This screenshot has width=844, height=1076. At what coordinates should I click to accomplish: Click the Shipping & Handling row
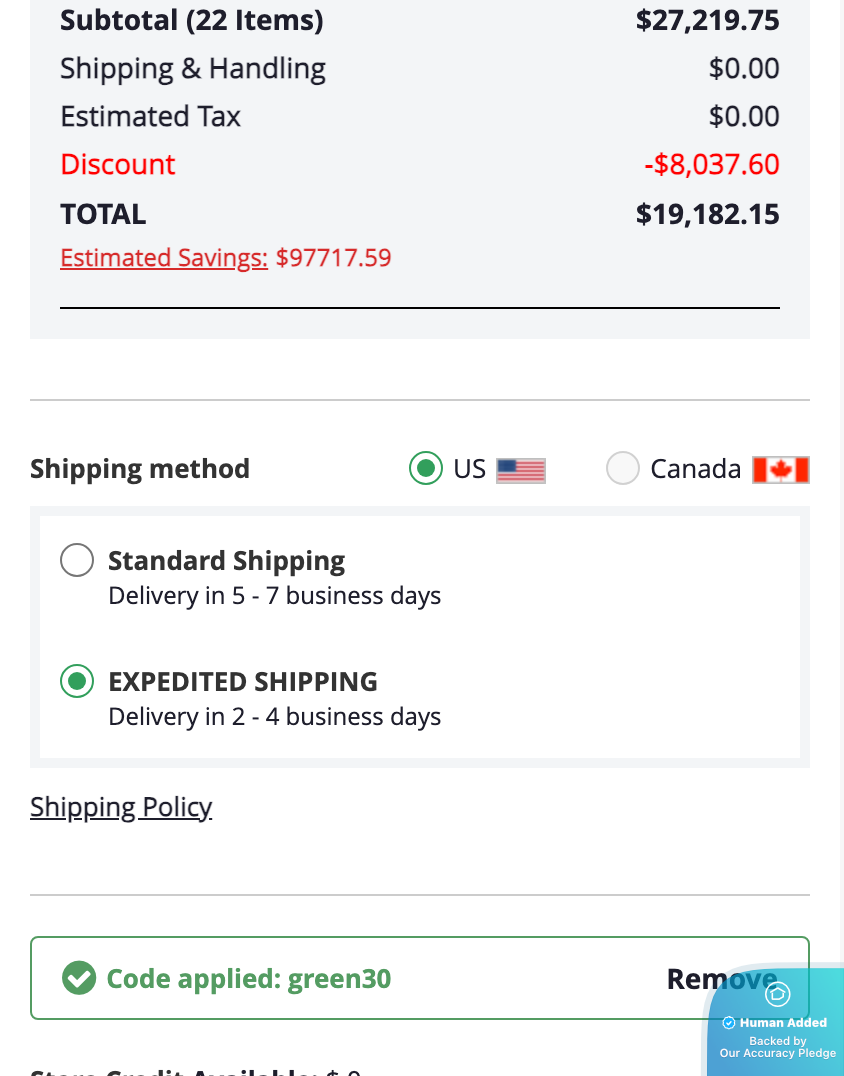pos(193,68)
